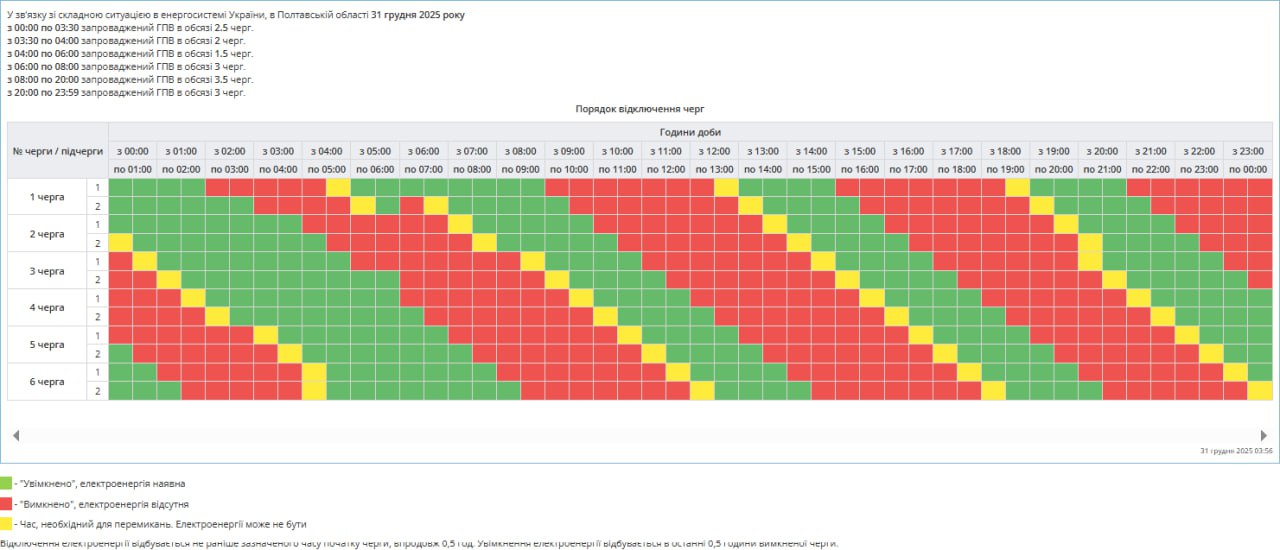Click the "з 12:00" hour column header
The height and width of the screenshot is (550, 1280).
click(x=715, y=151)
